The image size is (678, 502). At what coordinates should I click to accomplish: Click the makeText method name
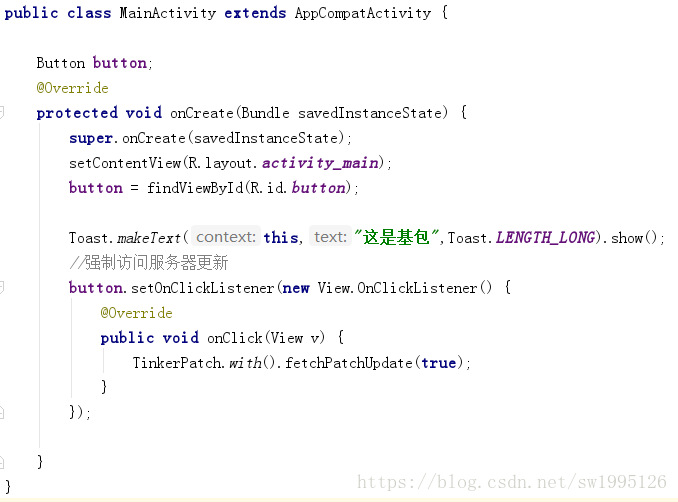click(x=149, y=238)
